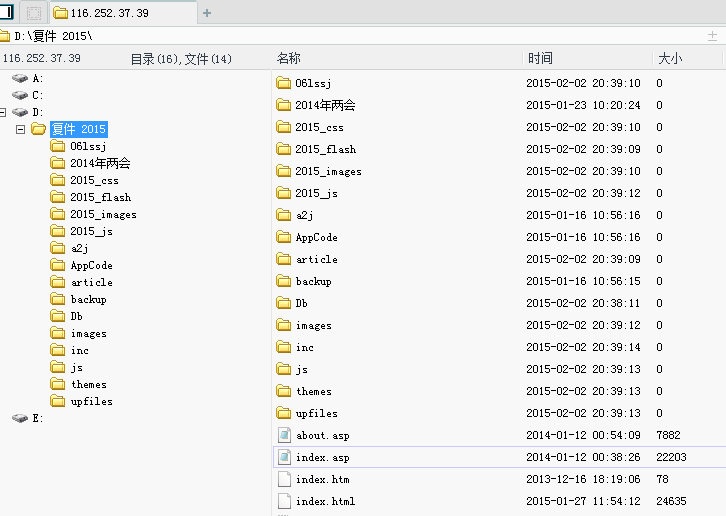This screenshot has height=516, width=726.
Task: Click 2015_css folder icon in file list
Action: [283, 127]
